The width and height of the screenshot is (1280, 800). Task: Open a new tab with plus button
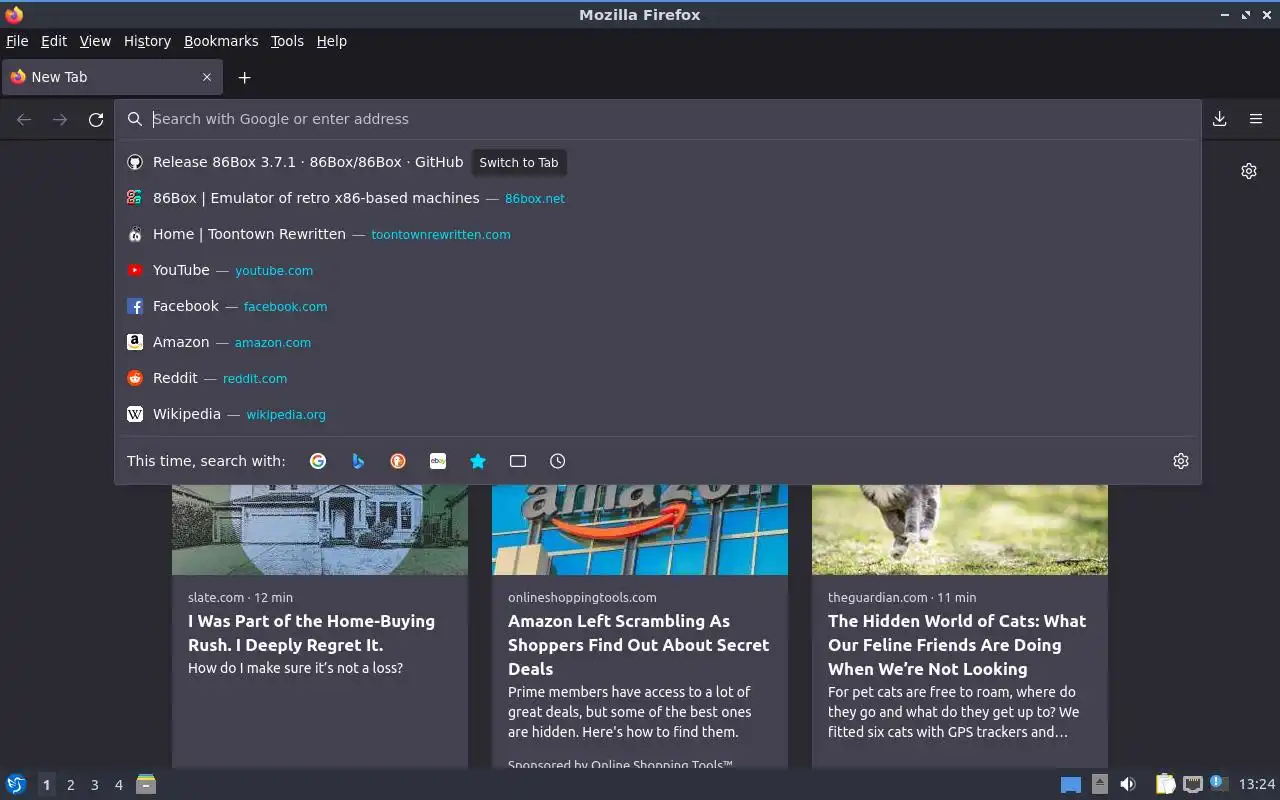point(244,77)
